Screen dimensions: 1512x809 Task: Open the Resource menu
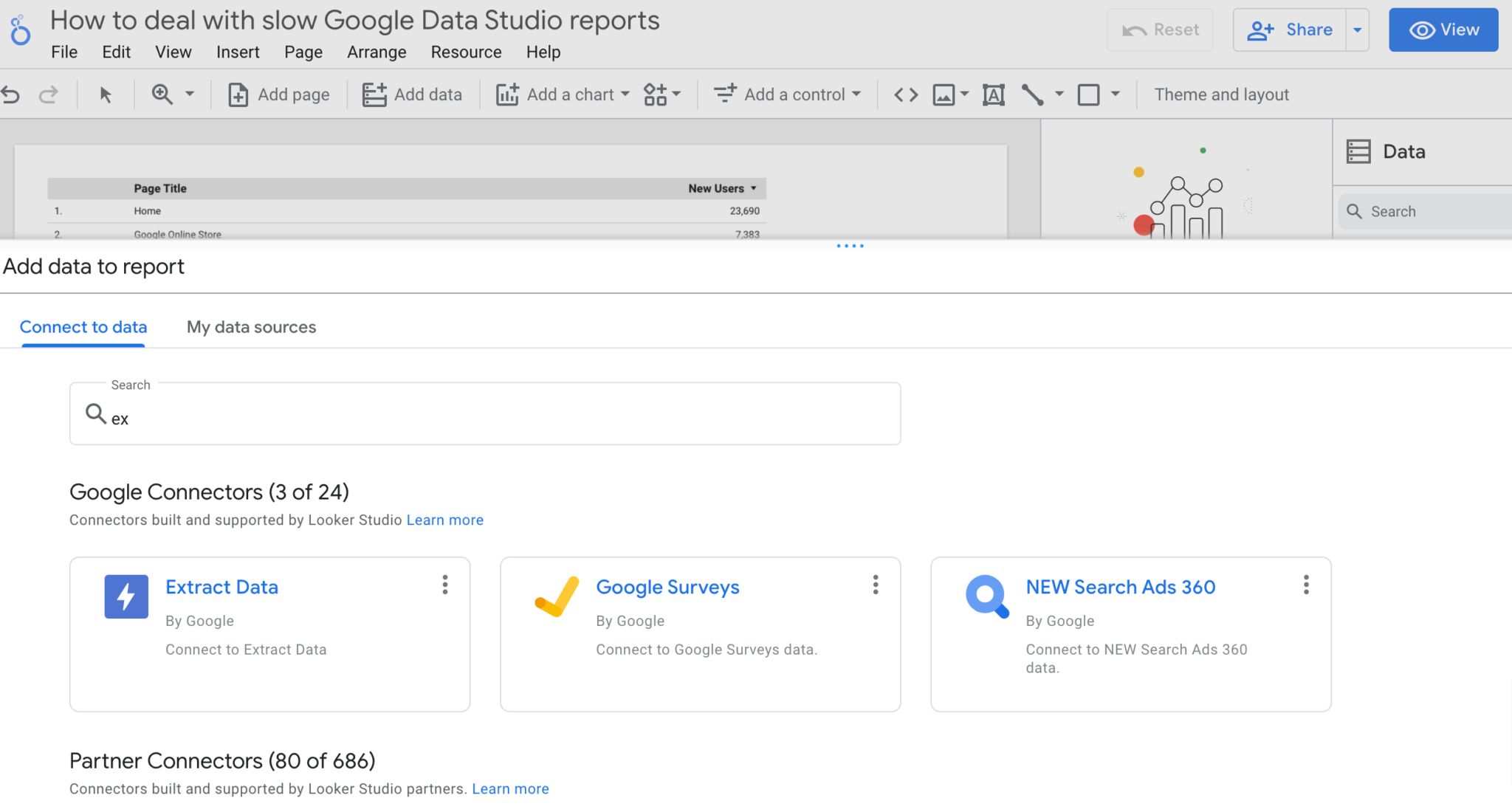tap(466, 52)
